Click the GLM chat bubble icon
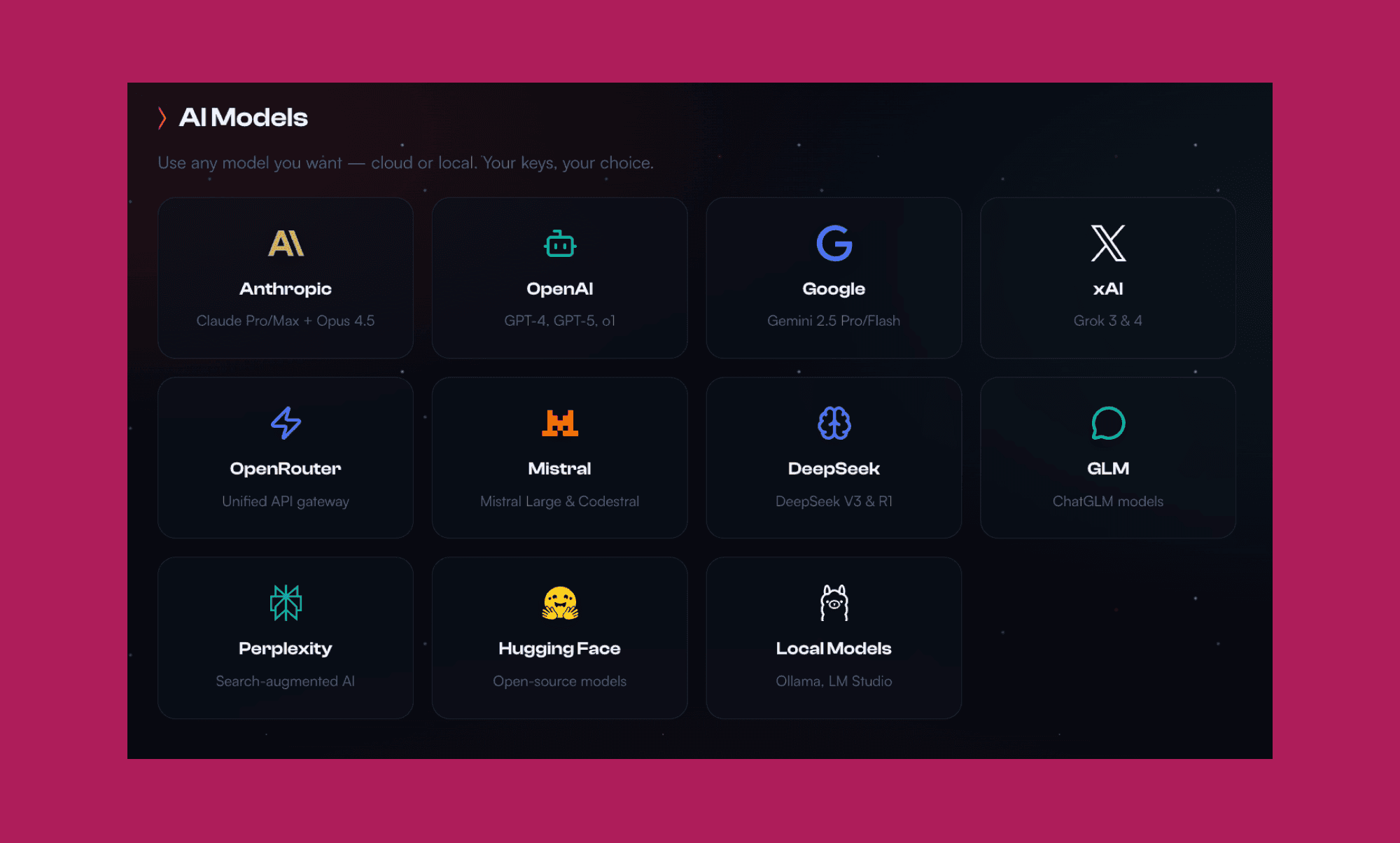1400x843 pixels. pyautogui.click(x=1108, y=423)
